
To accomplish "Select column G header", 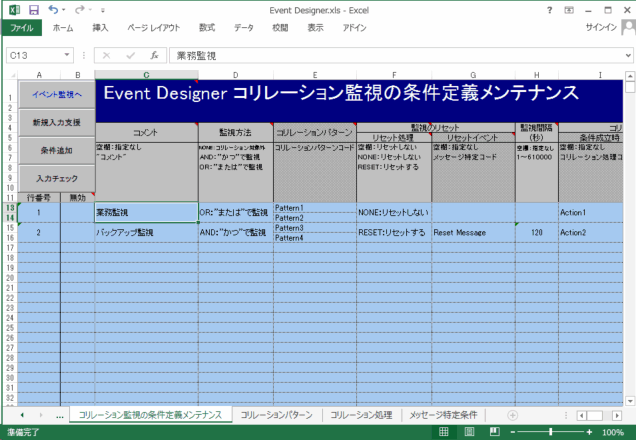I will 473,75.
